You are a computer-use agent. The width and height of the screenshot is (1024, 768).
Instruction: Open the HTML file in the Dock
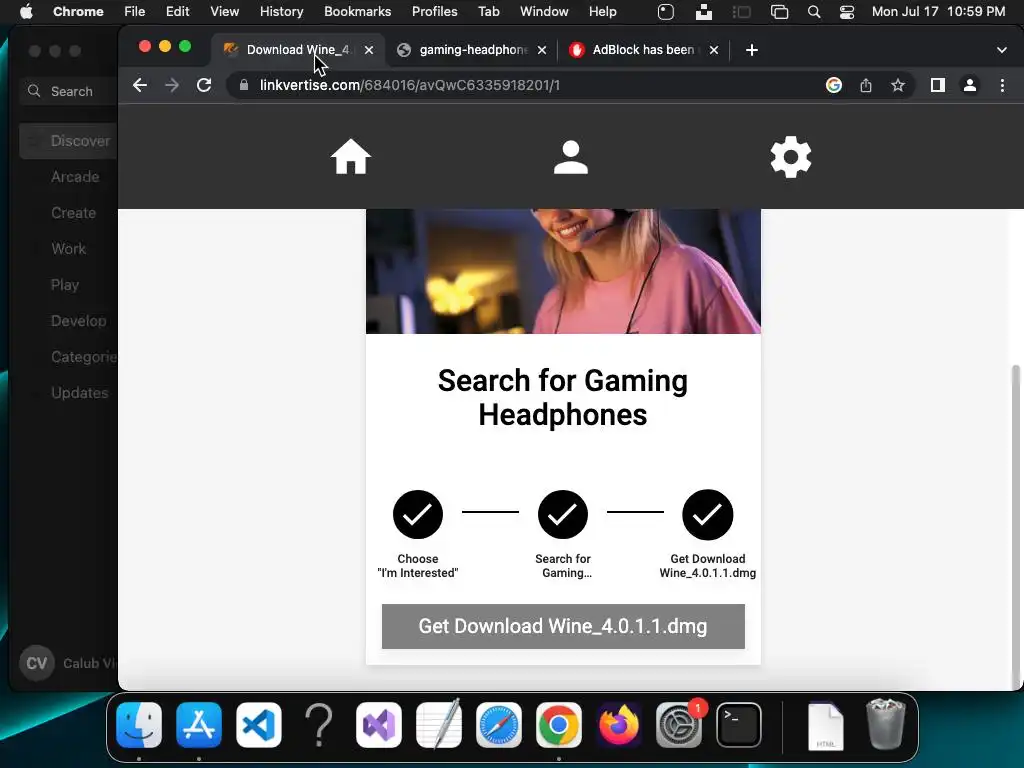[825, 726]
